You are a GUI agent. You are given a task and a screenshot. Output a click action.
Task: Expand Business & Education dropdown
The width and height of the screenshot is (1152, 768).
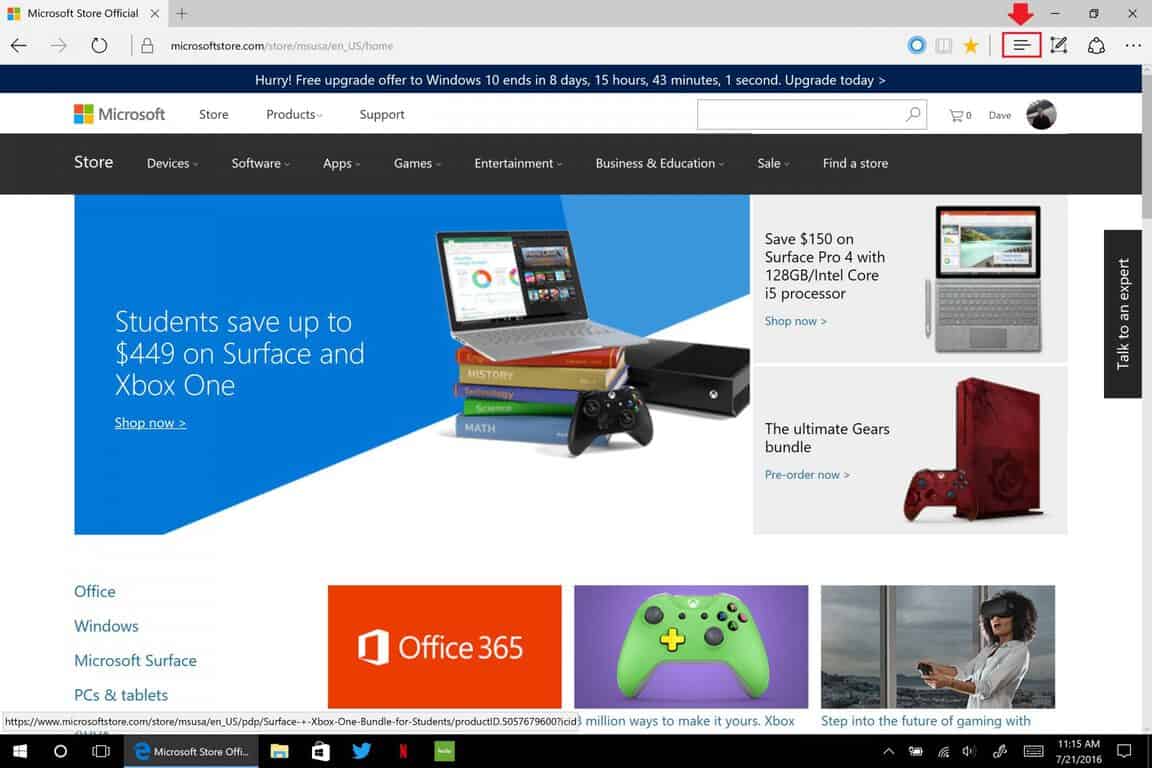pos(660,163)
